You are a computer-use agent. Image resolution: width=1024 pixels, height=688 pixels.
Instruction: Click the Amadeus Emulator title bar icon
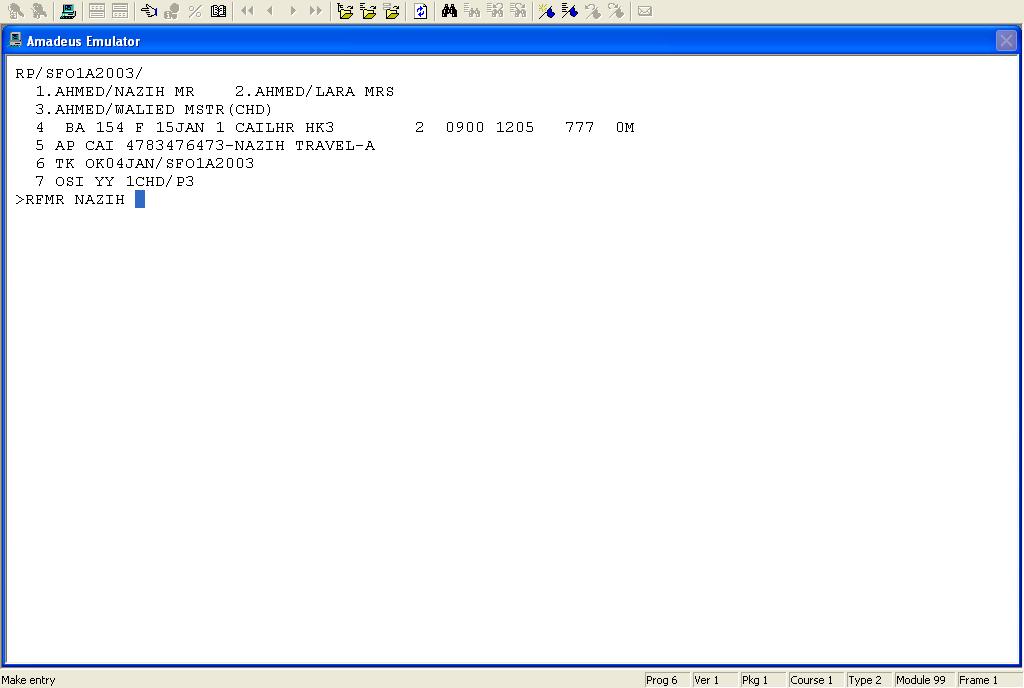pos(16,40)
